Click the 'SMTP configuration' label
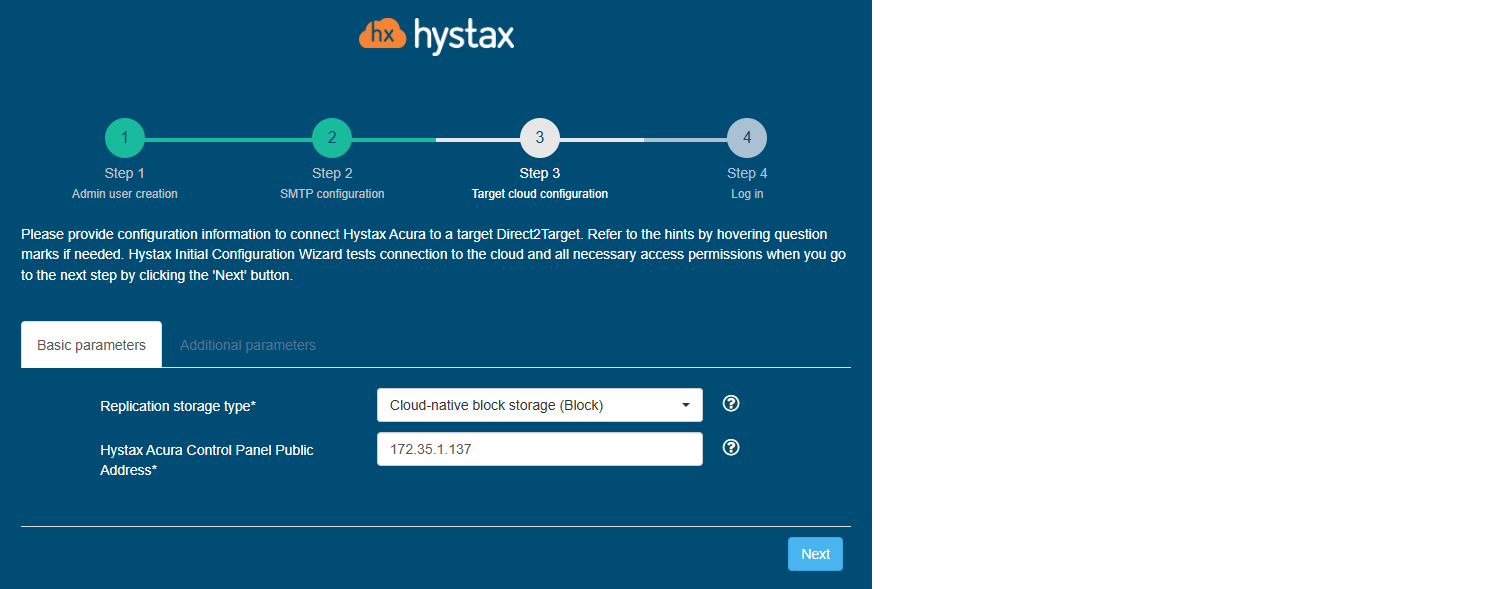The height and width of the screenshot is (589, 1500). pyautogui.click(x=332, y=194)
